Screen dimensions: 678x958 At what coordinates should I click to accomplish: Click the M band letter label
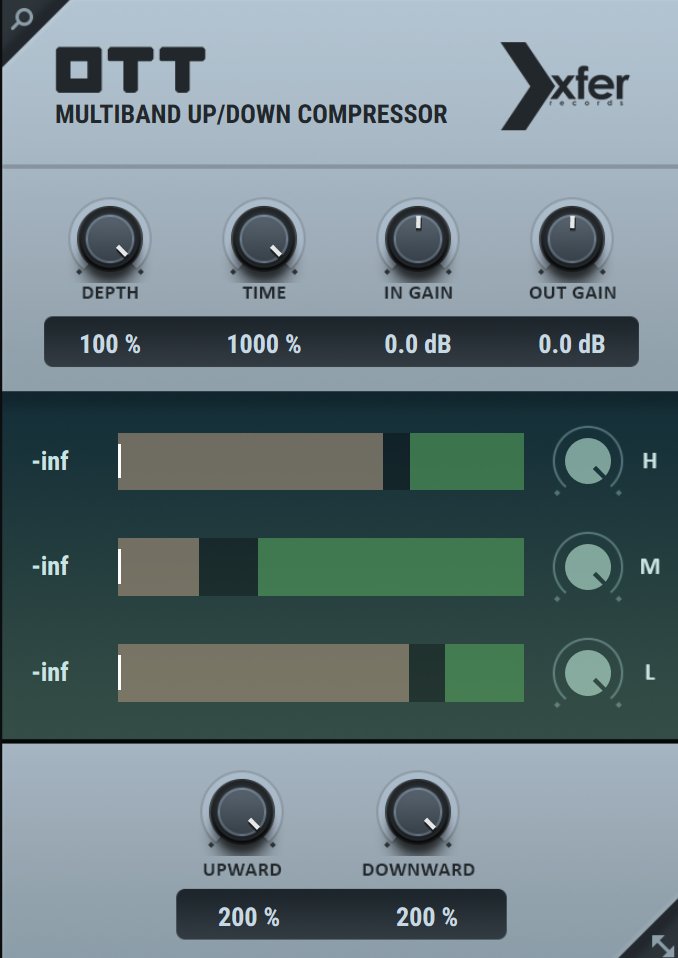click(650, 567)
